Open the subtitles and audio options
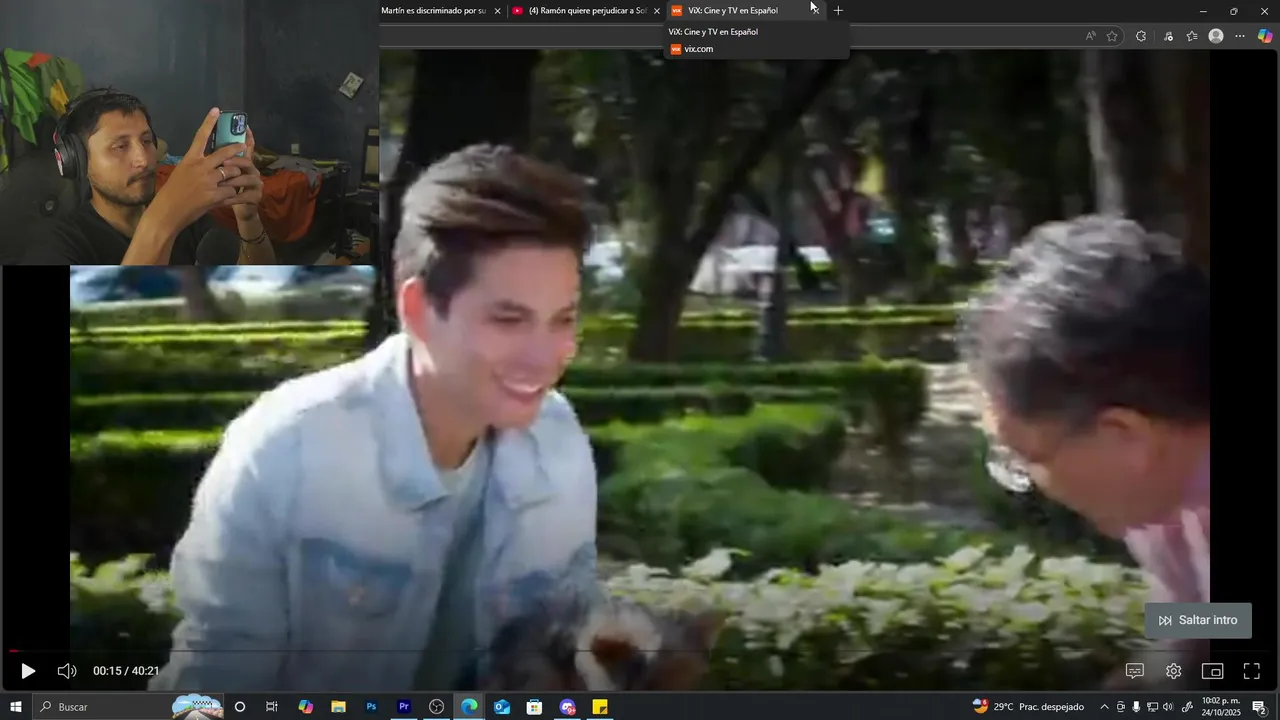1280x720 pixels. click(1135, 671)
